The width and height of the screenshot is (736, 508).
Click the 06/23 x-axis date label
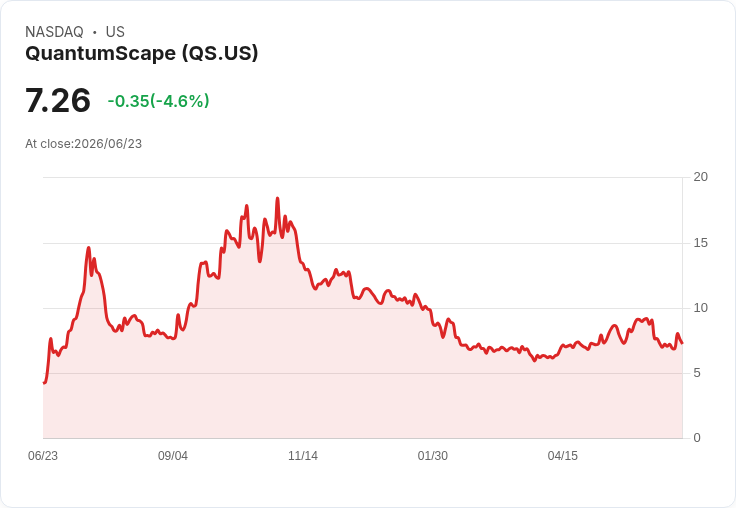43,456
